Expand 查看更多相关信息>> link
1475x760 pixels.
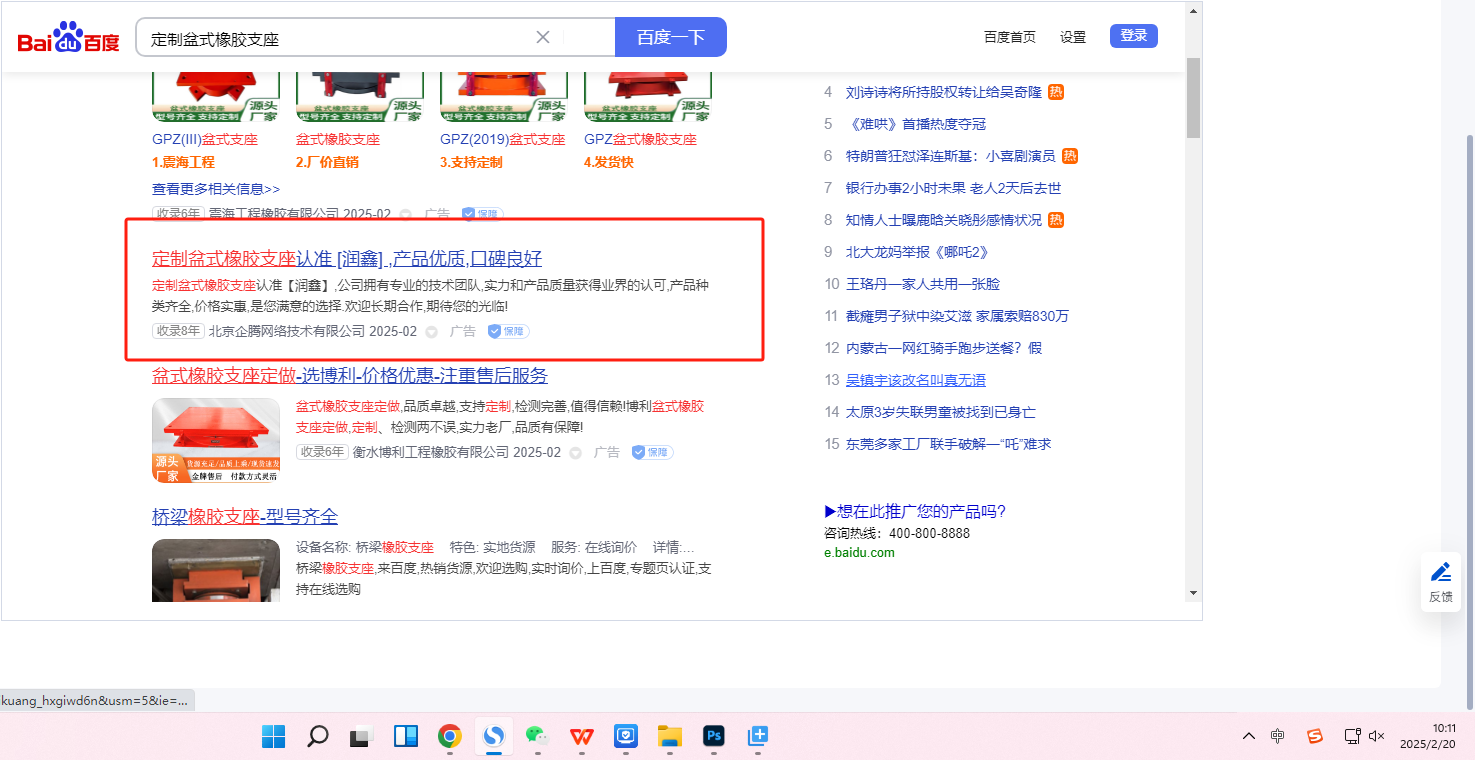tap(216, 188)
